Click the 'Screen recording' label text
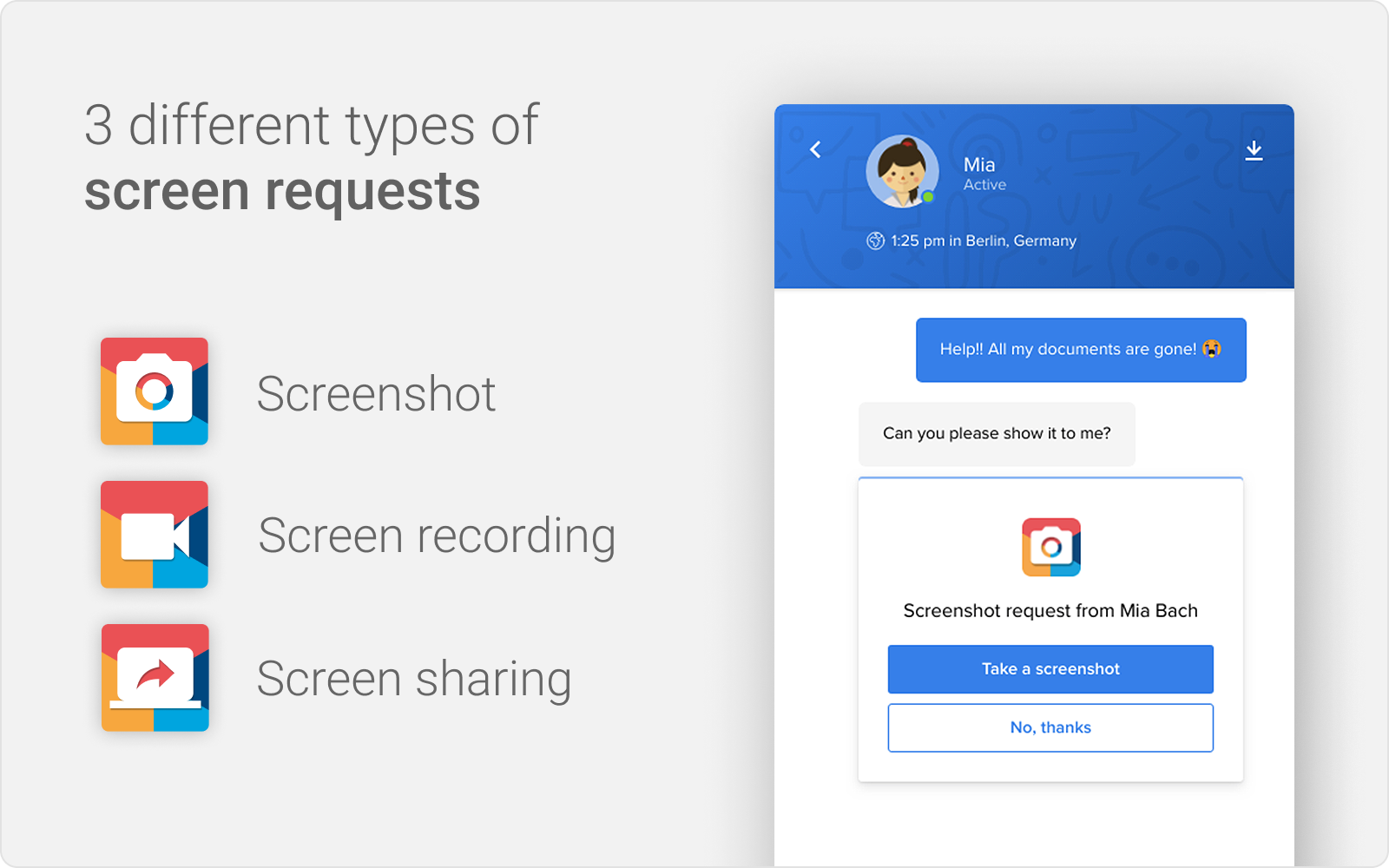This screenshot has width=1389, height=868. pyautogui.click(x=437, y=535)
